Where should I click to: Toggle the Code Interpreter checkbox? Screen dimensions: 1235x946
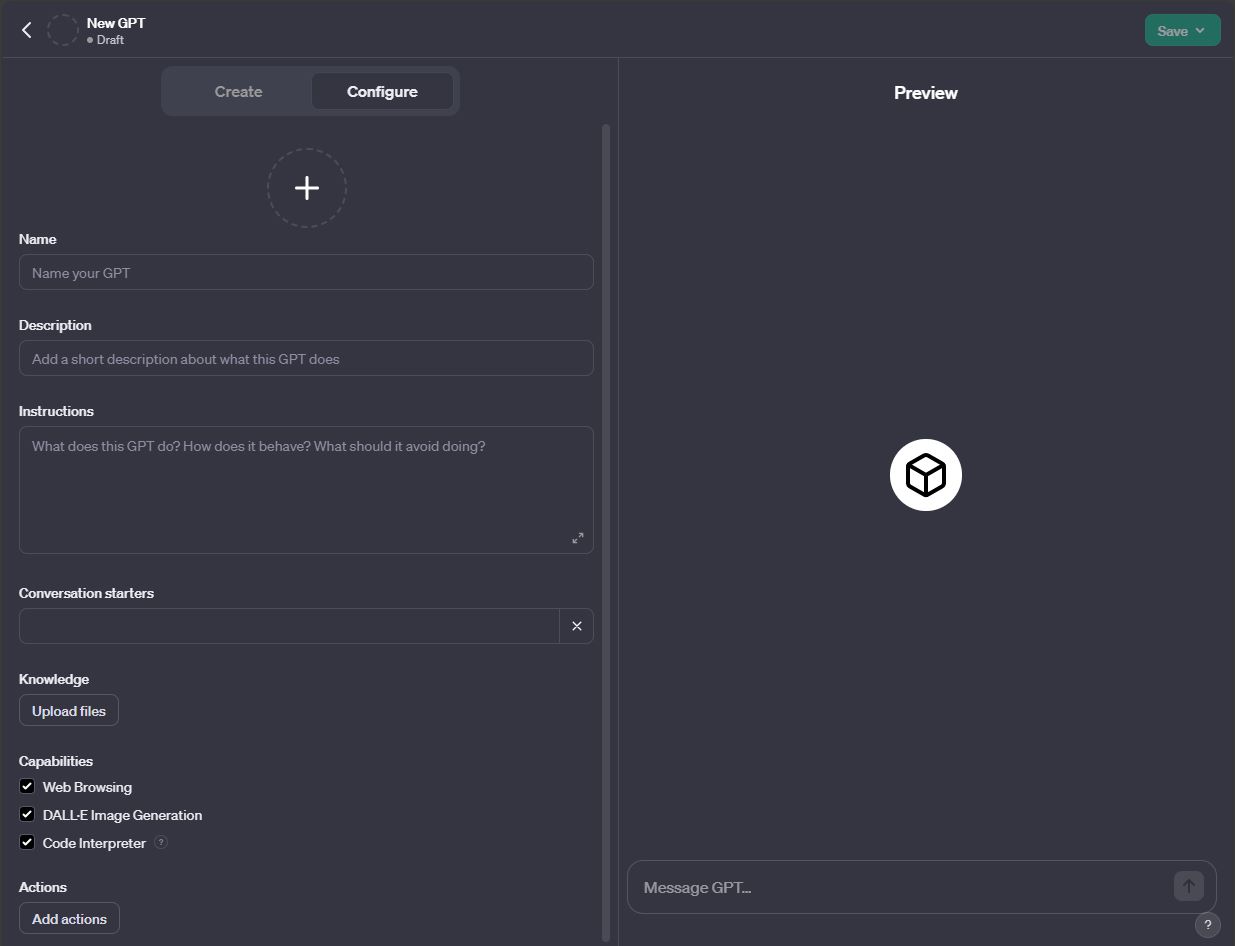coord(27,843)
